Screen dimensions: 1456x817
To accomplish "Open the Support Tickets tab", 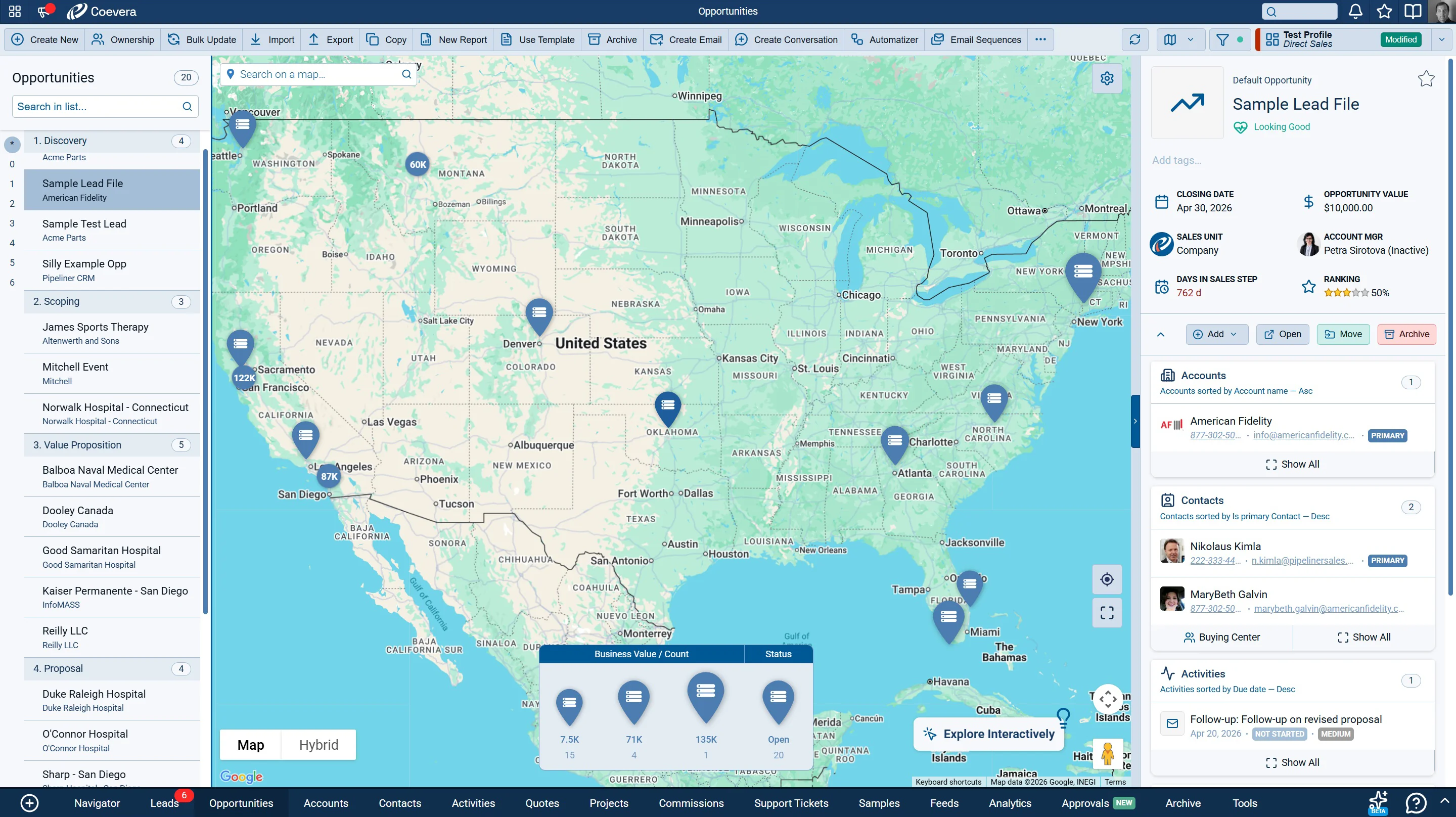I will (x=791, y=803).
